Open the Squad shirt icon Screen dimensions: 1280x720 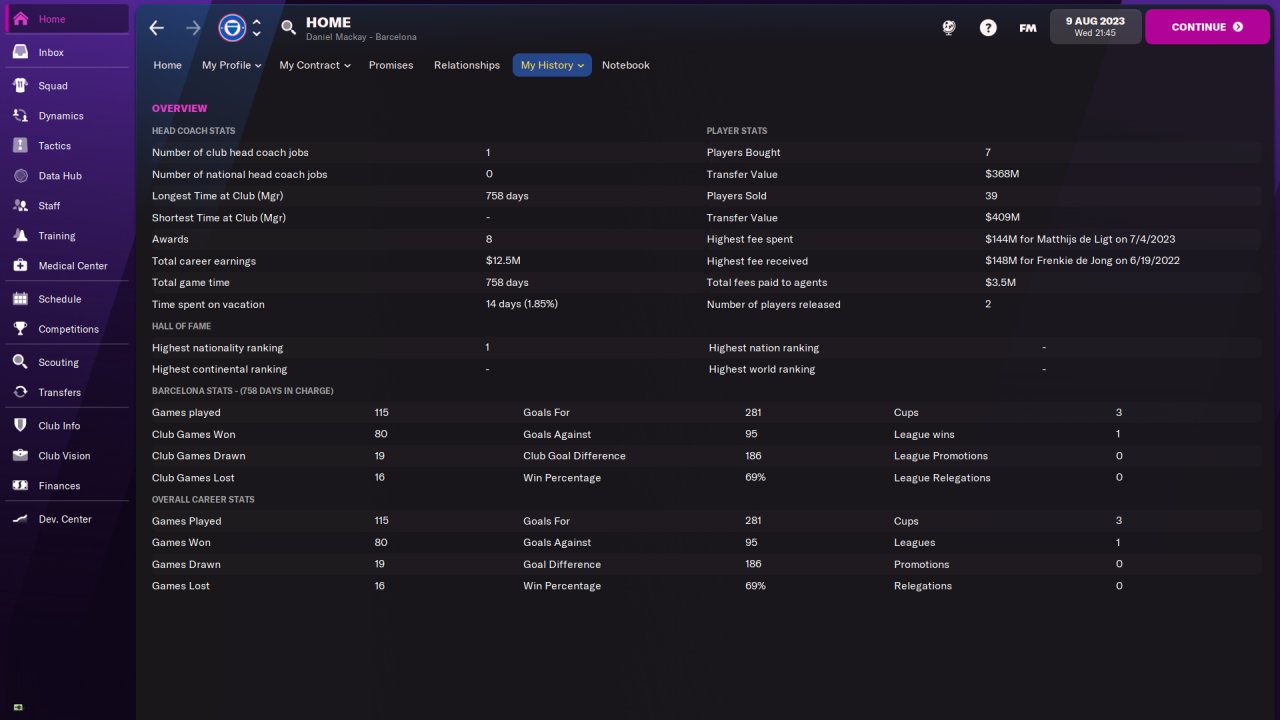click(x=20, y=86)
